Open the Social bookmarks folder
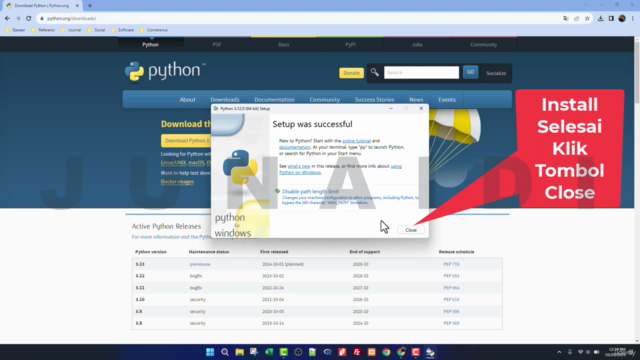Viewport: 640px width, 360px height. click(x=96, y=30)
